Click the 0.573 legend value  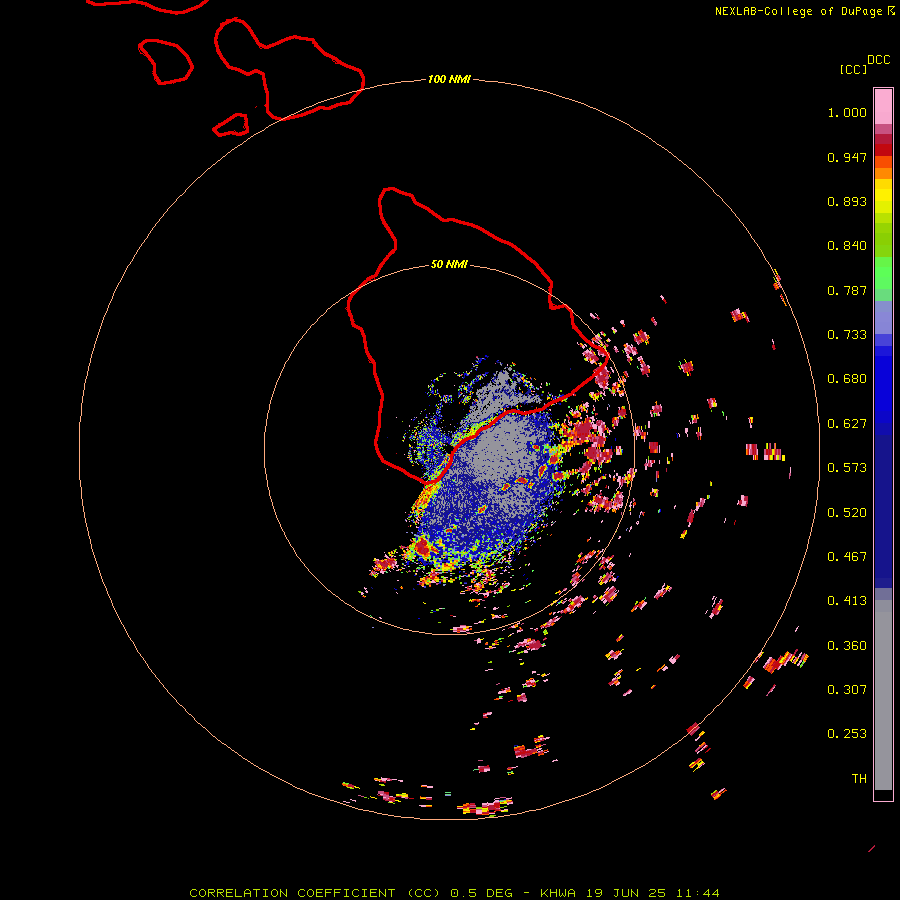click(847, 468)
